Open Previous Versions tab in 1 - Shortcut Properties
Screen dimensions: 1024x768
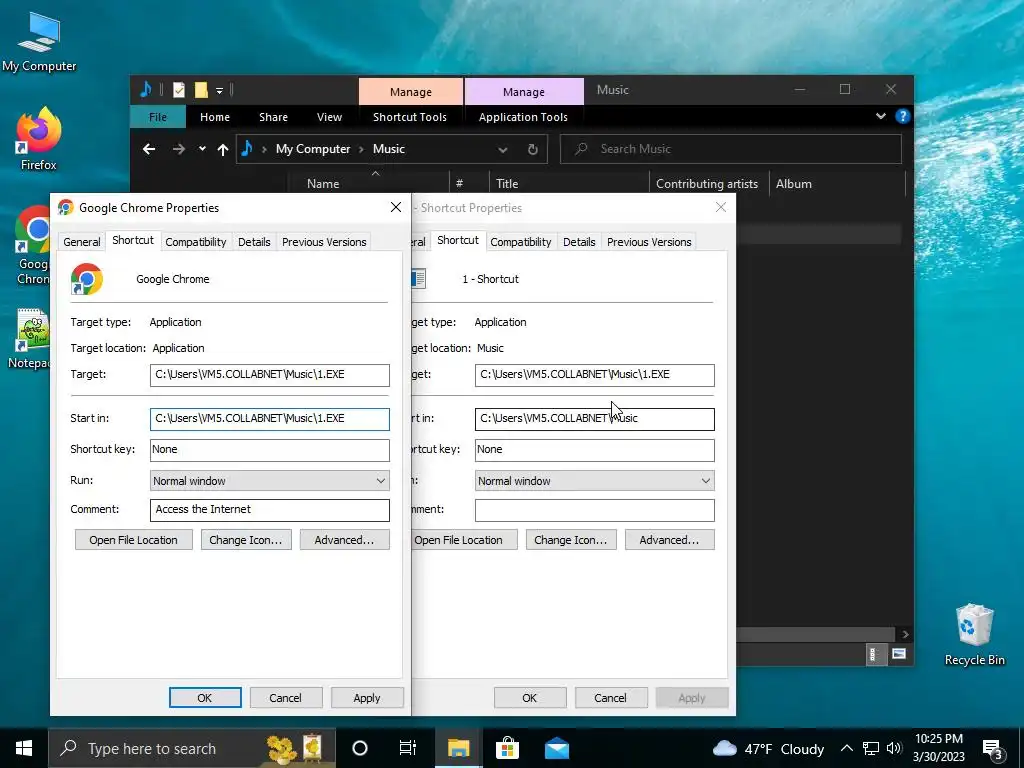point(649,242)
